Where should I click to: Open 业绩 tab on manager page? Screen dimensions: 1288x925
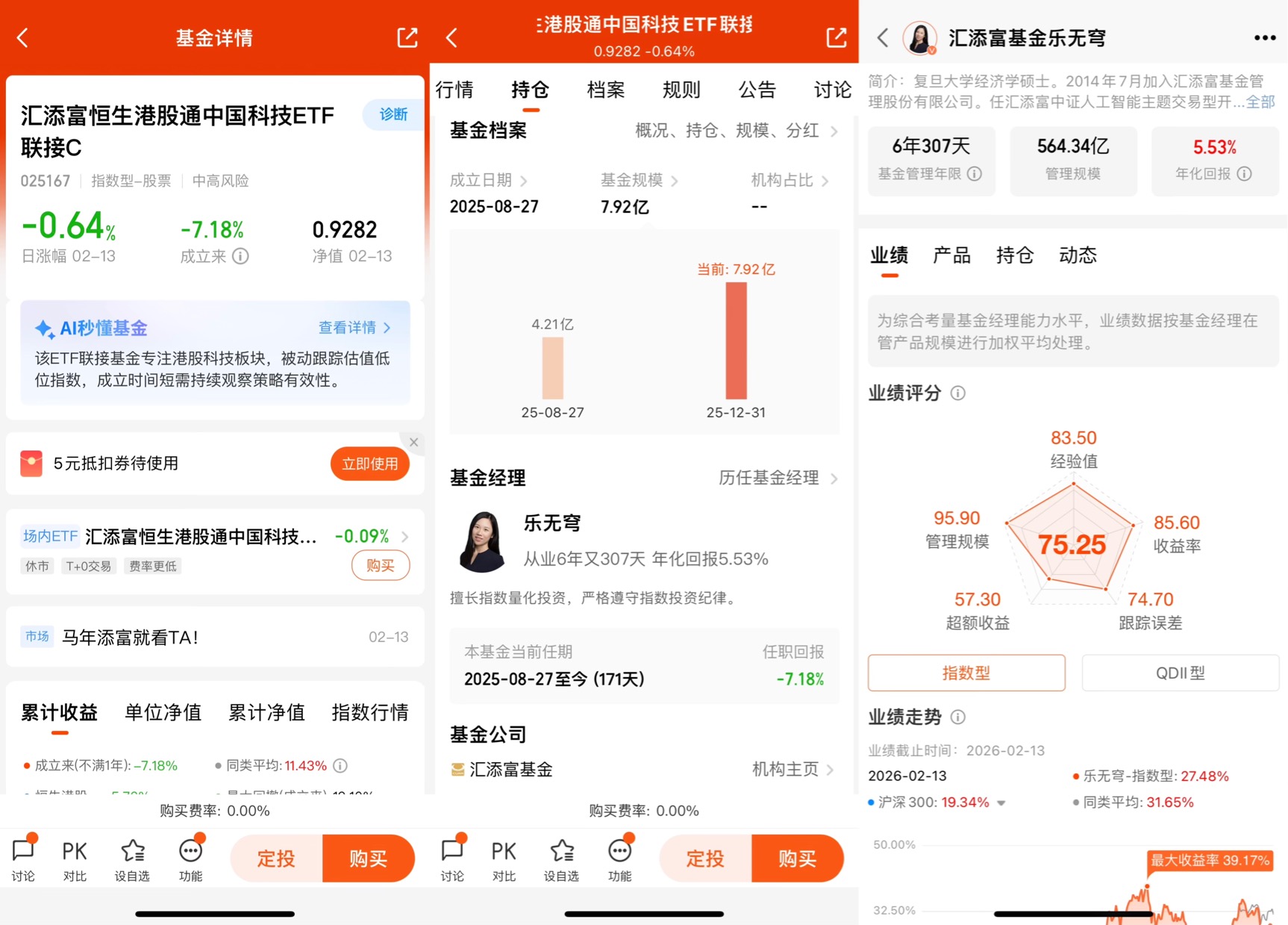[889, 256]
